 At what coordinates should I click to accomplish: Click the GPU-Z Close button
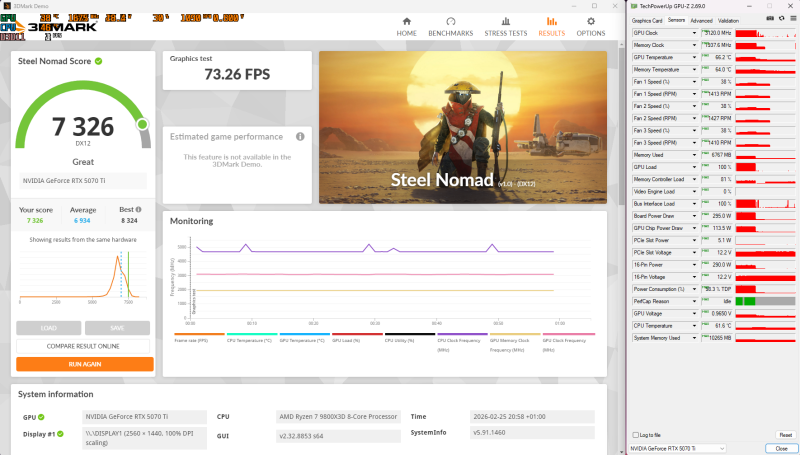(x=781, y=448)
